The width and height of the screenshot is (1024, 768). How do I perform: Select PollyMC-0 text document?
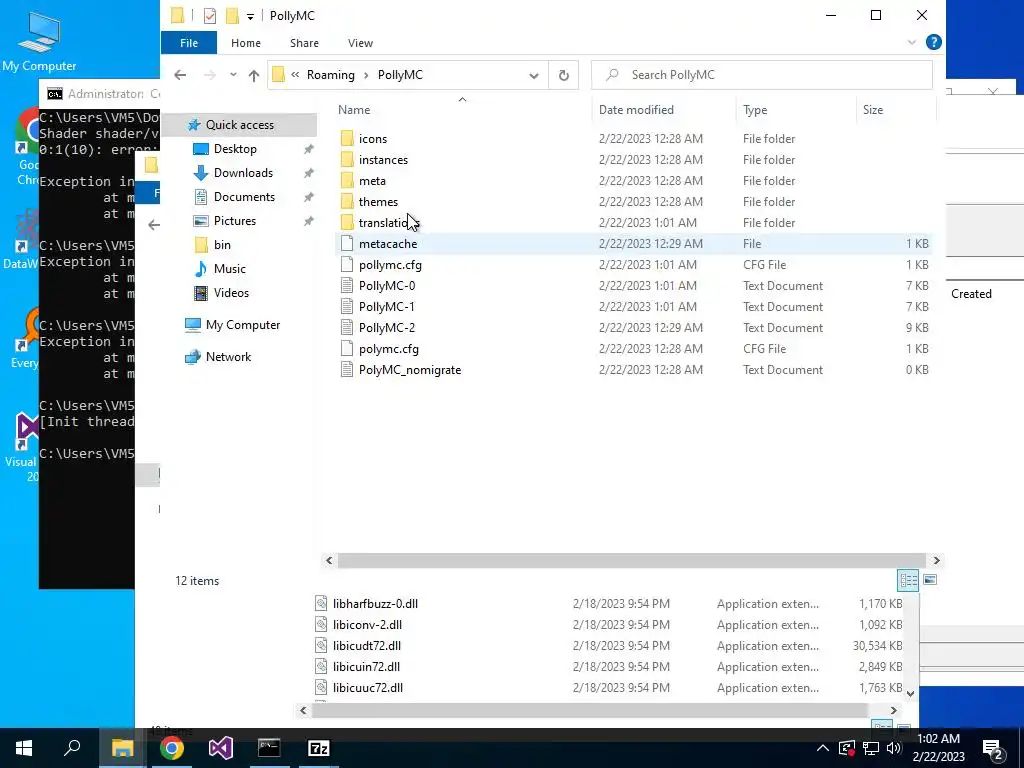pyautogui.click(x=387, y=285)
